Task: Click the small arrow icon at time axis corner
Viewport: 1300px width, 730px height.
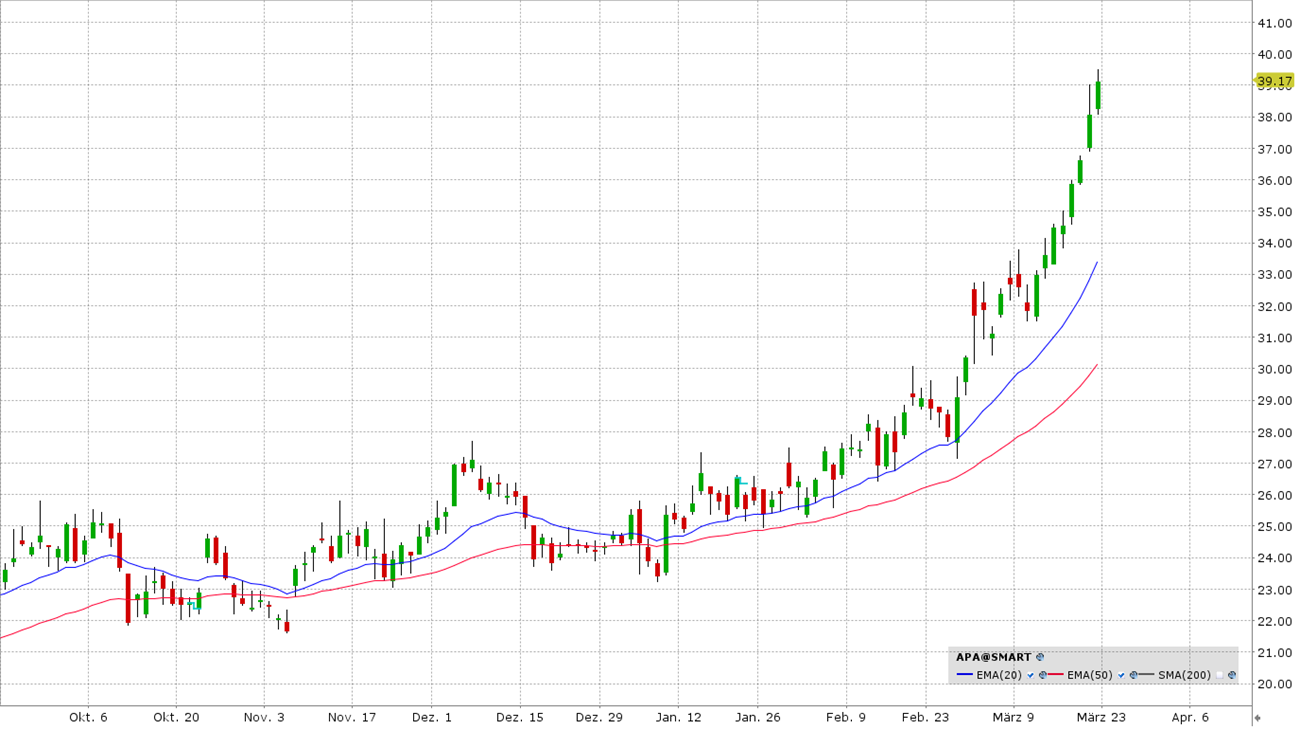Action: point(1257,717)
